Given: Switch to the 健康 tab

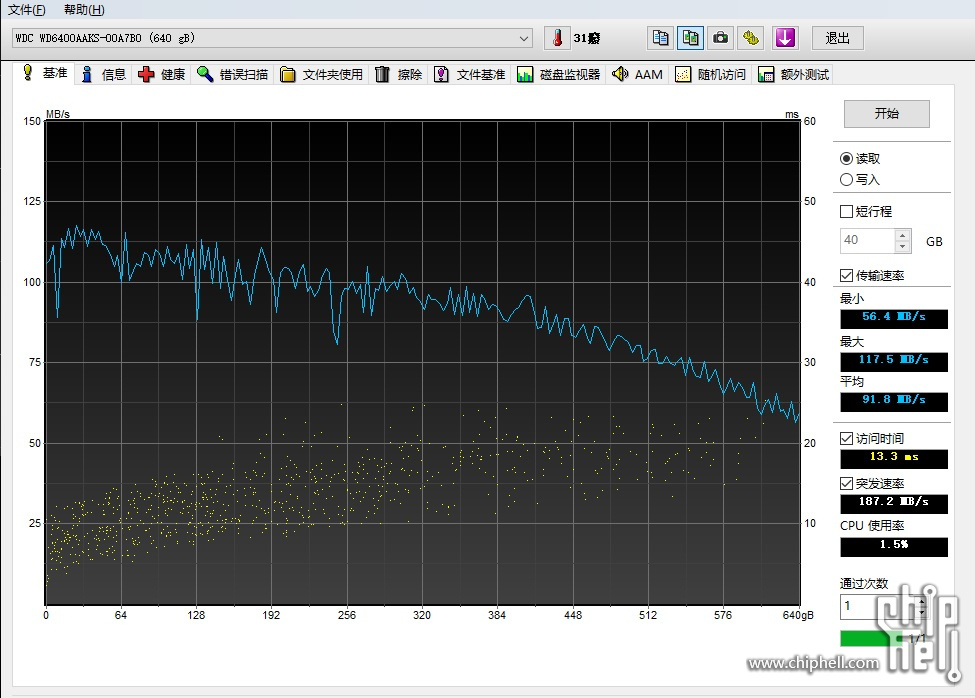Looking at the screenshot, I should 162,75.
